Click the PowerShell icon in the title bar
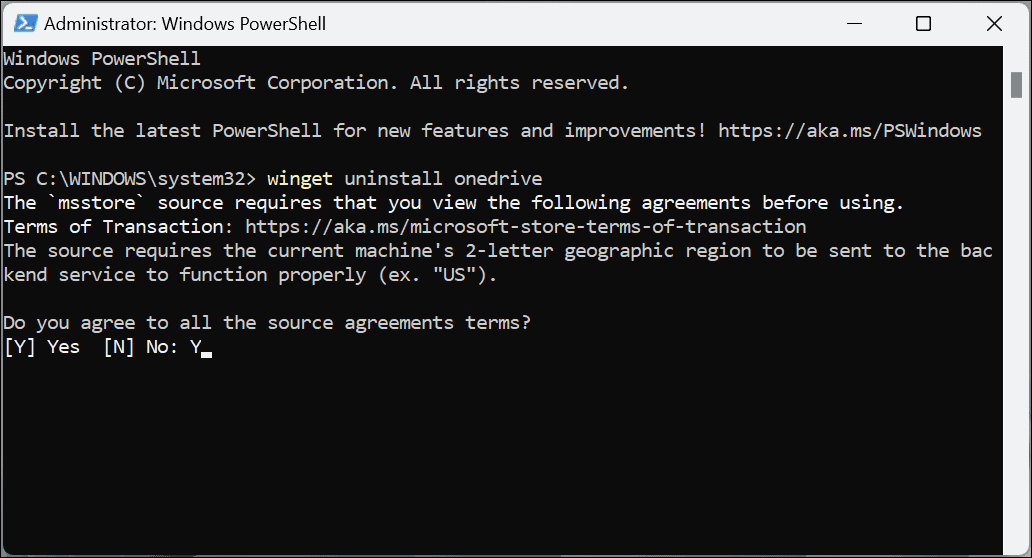The height and width of the screenshot is (558, 1032). (x=23, y=23)
